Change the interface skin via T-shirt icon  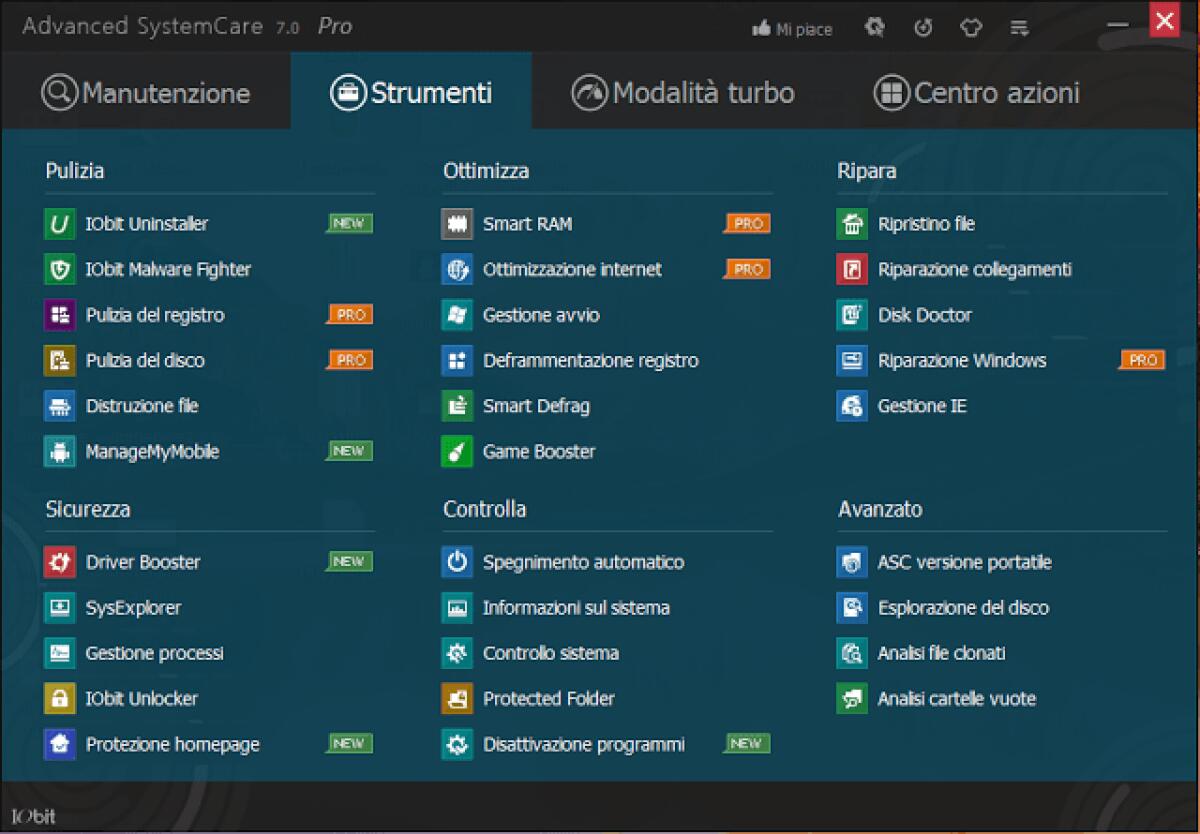[x=970, y=27]
